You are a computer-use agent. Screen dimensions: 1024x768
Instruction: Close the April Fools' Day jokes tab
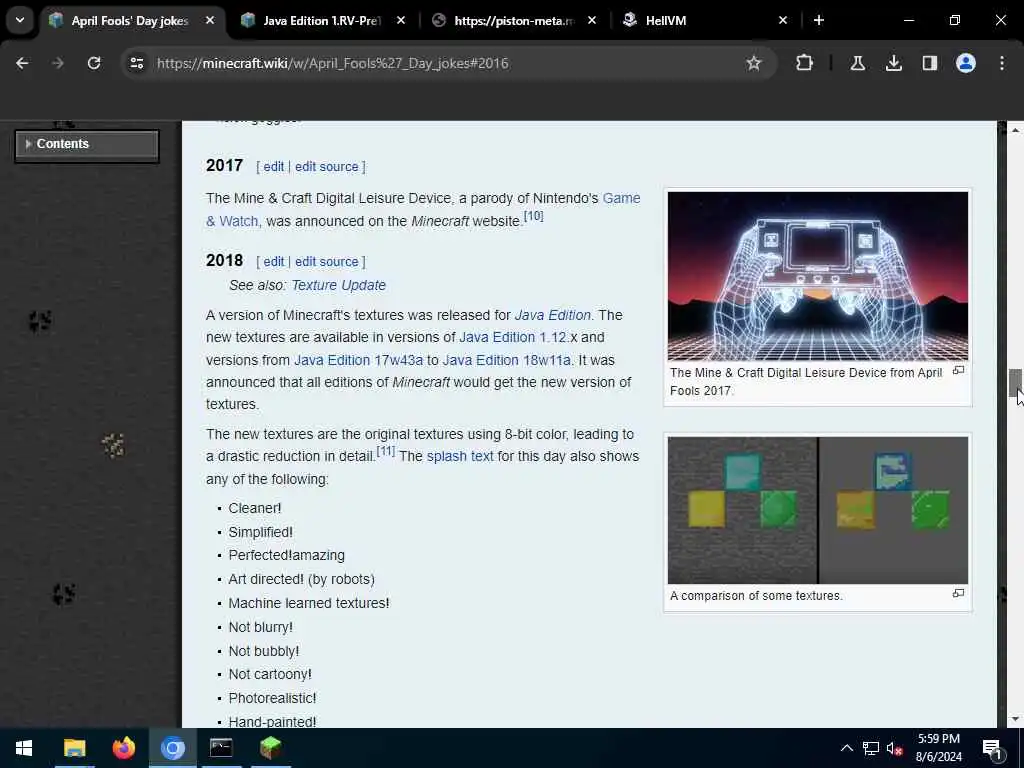(210, 21)
